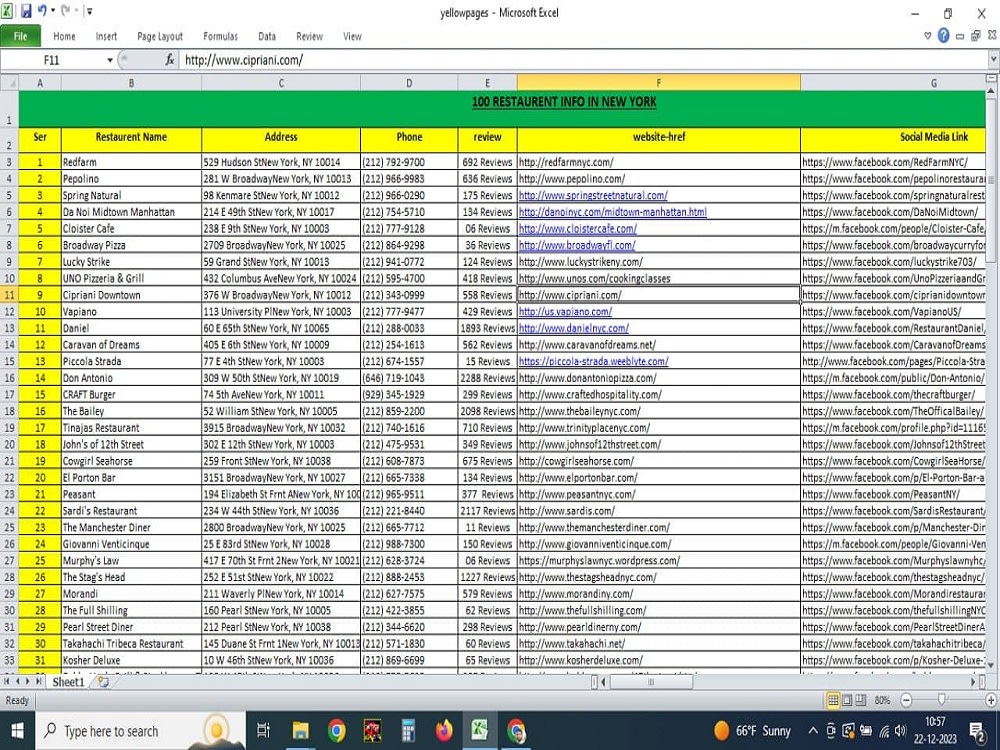Screen dimensions: 1000x750
Task: Open the broadwayfl.com hyperlink
Action: pyautogui.click(x=577, y=245)
